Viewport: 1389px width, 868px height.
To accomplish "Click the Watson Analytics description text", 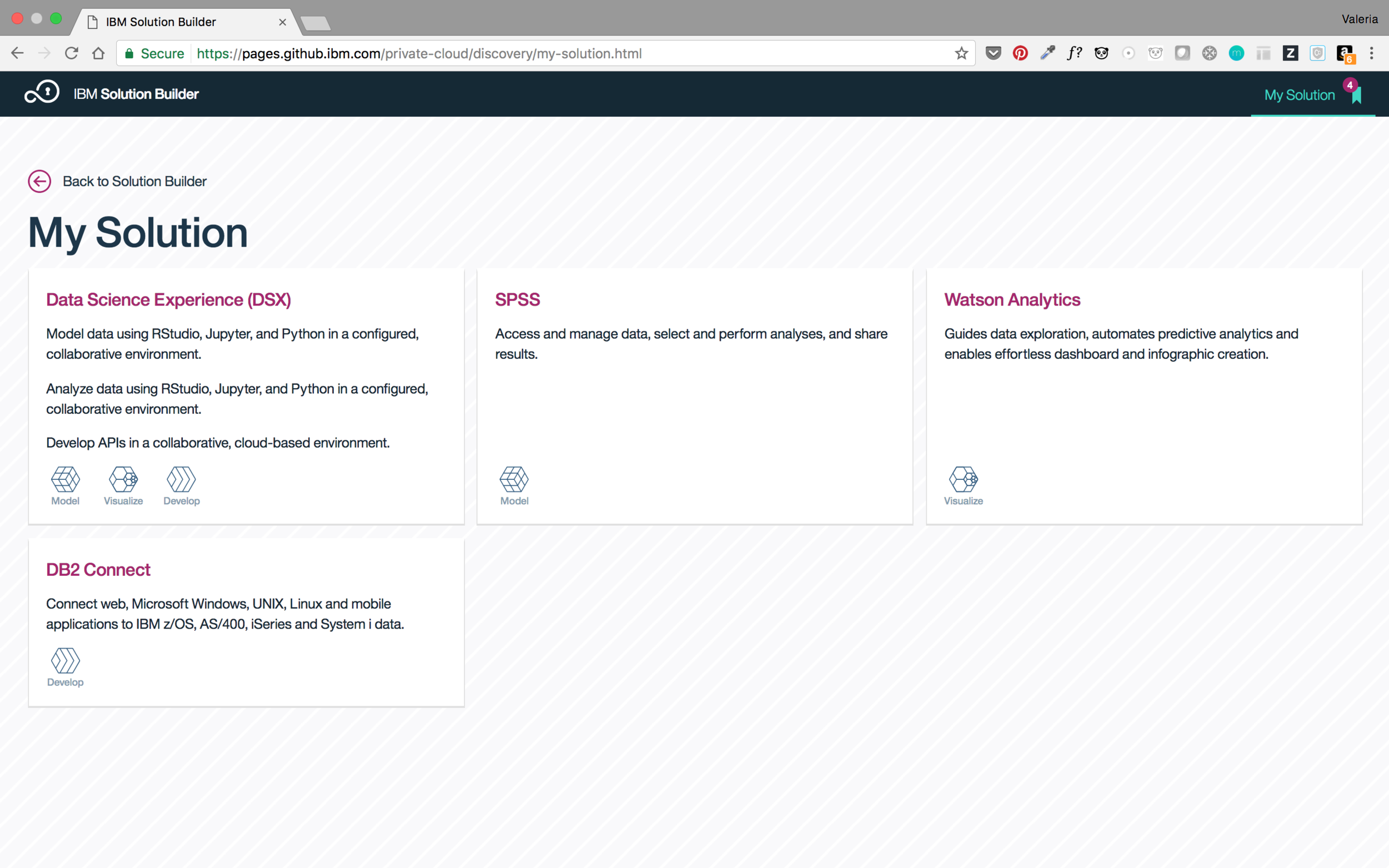I will click(1121, 344).
